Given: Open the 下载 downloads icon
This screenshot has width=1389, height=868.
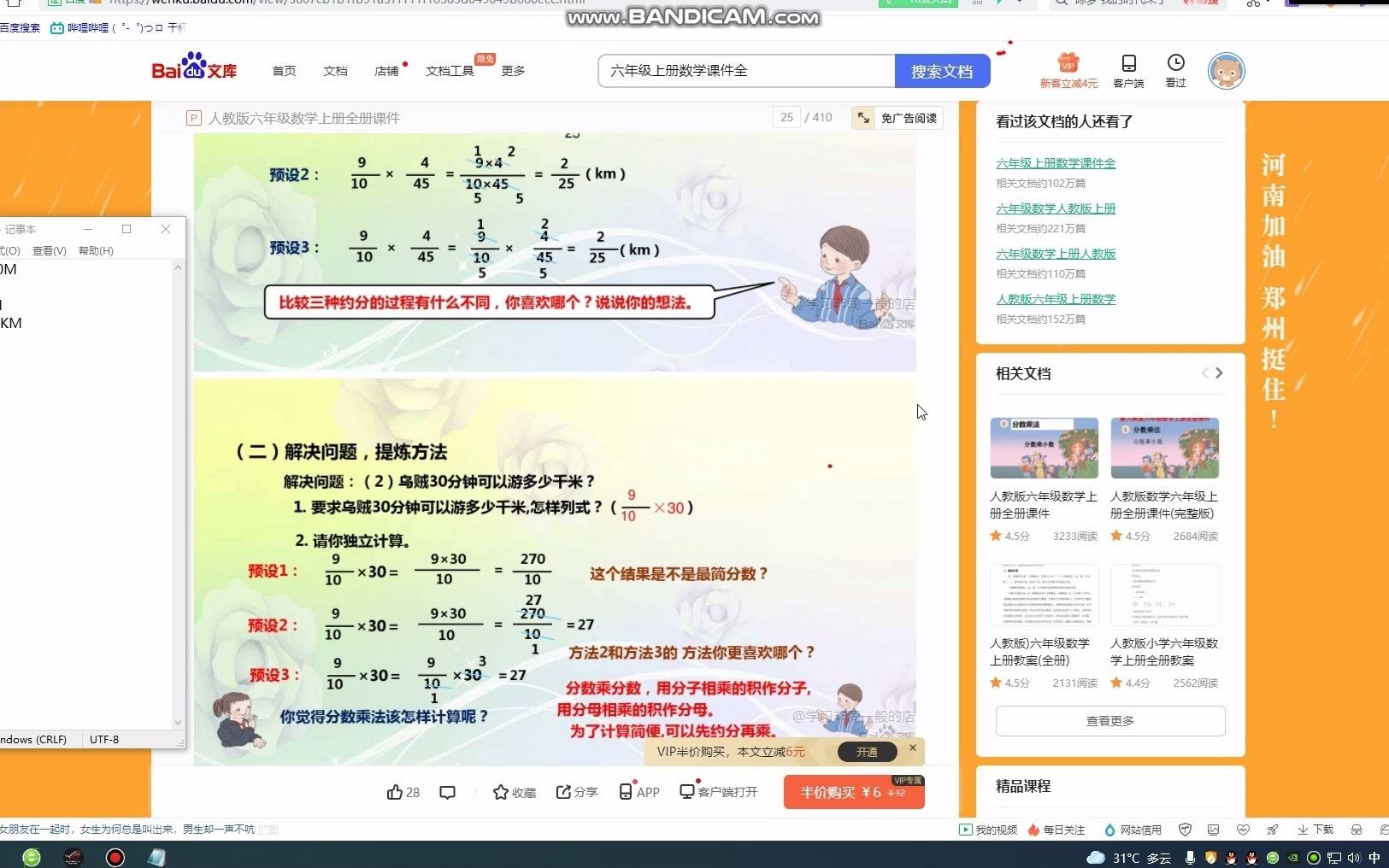Looking at the screenshot, I should [1315, 830].
